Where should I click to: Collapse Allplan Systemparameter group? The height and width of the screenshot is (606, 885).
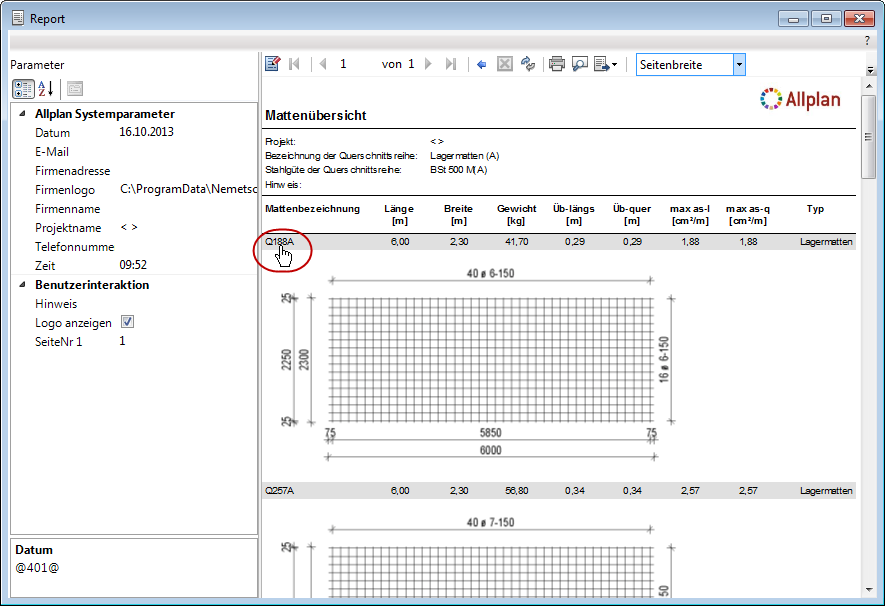tap(22, 113)
